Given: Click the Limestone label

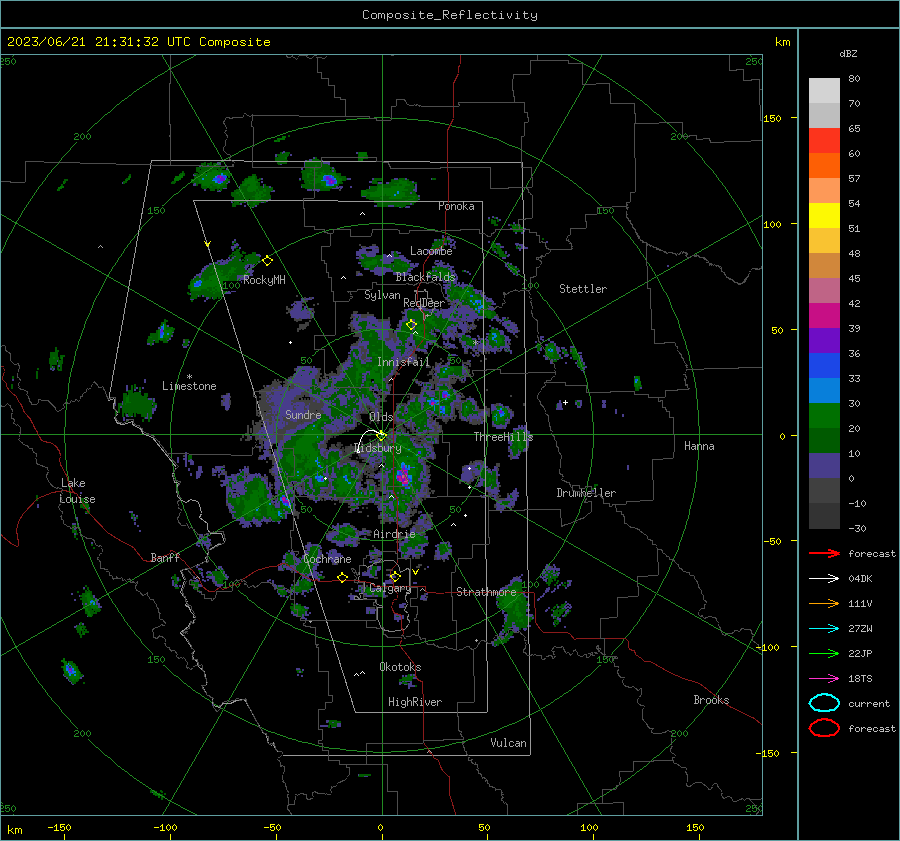Looking at the screenshot, I should (189, 386).
